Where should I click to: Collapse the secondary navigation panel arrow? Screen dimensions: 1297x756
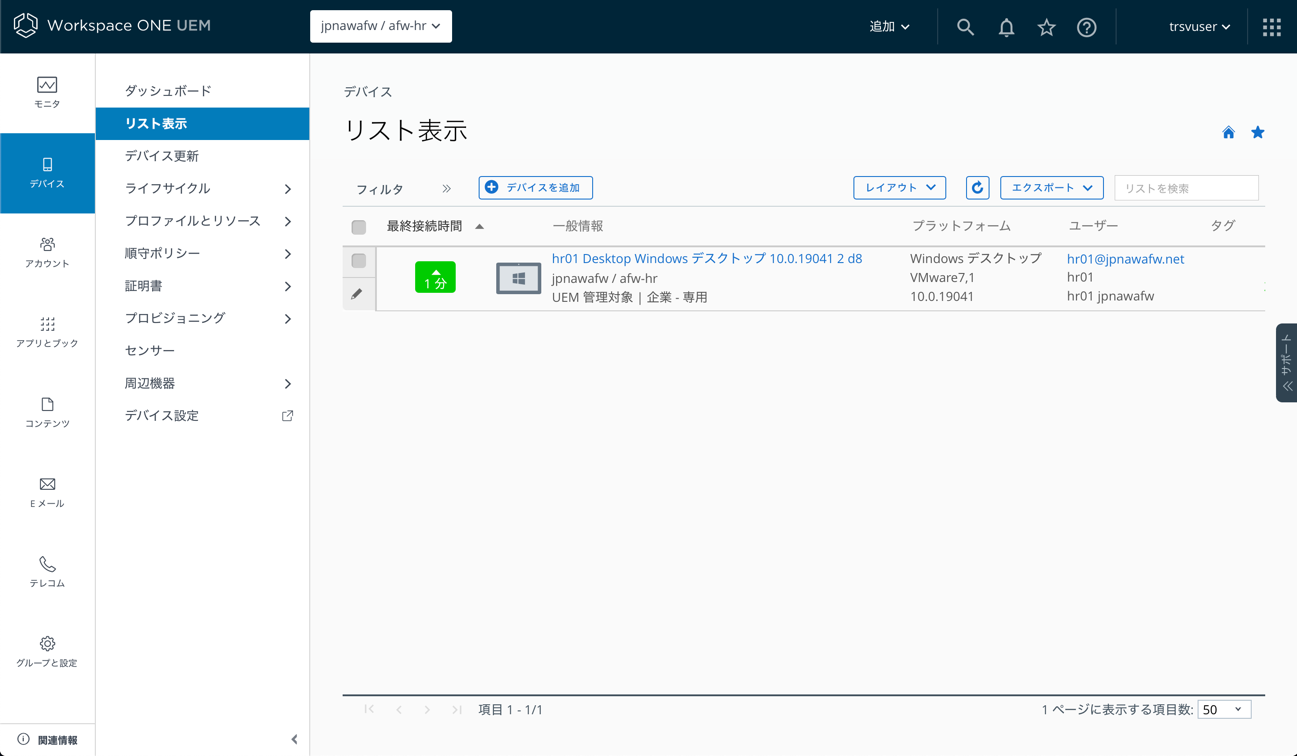294,740
